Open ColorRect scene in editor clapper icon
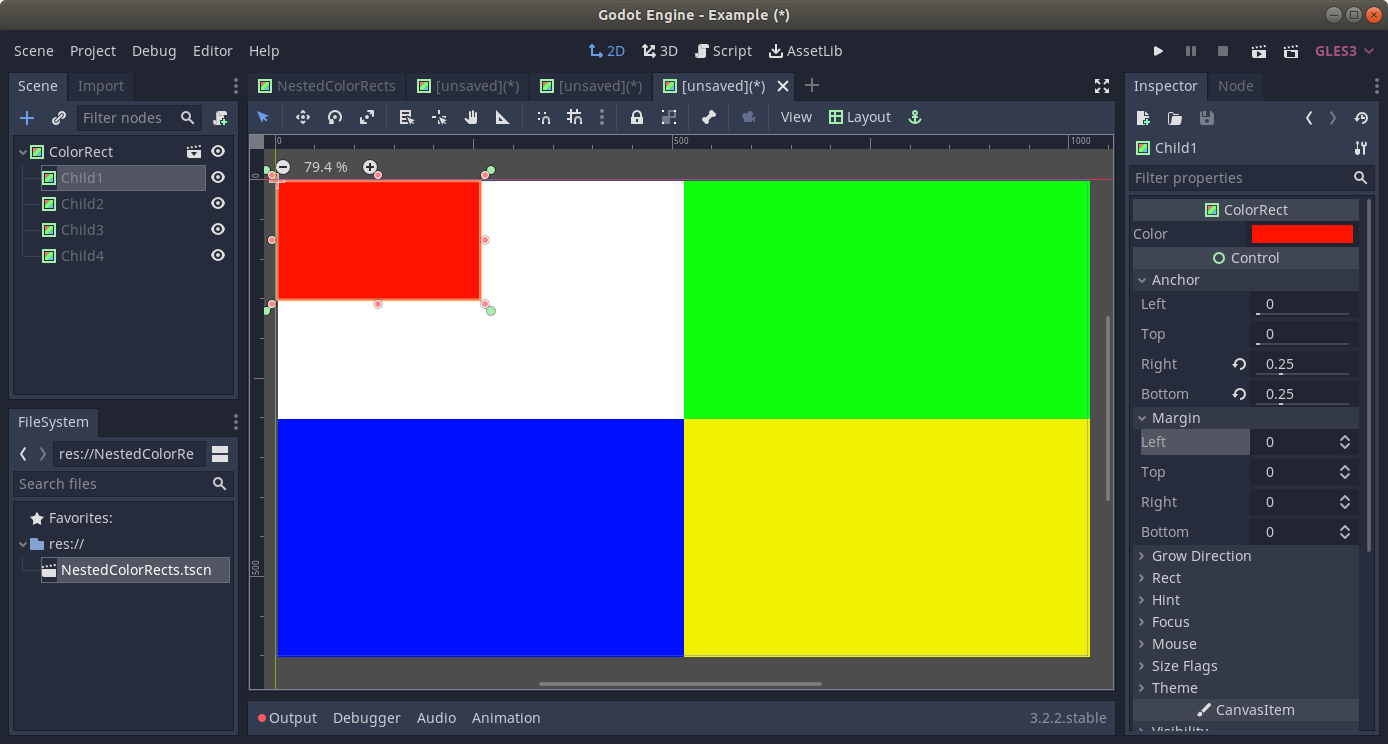 pos(194,152)
